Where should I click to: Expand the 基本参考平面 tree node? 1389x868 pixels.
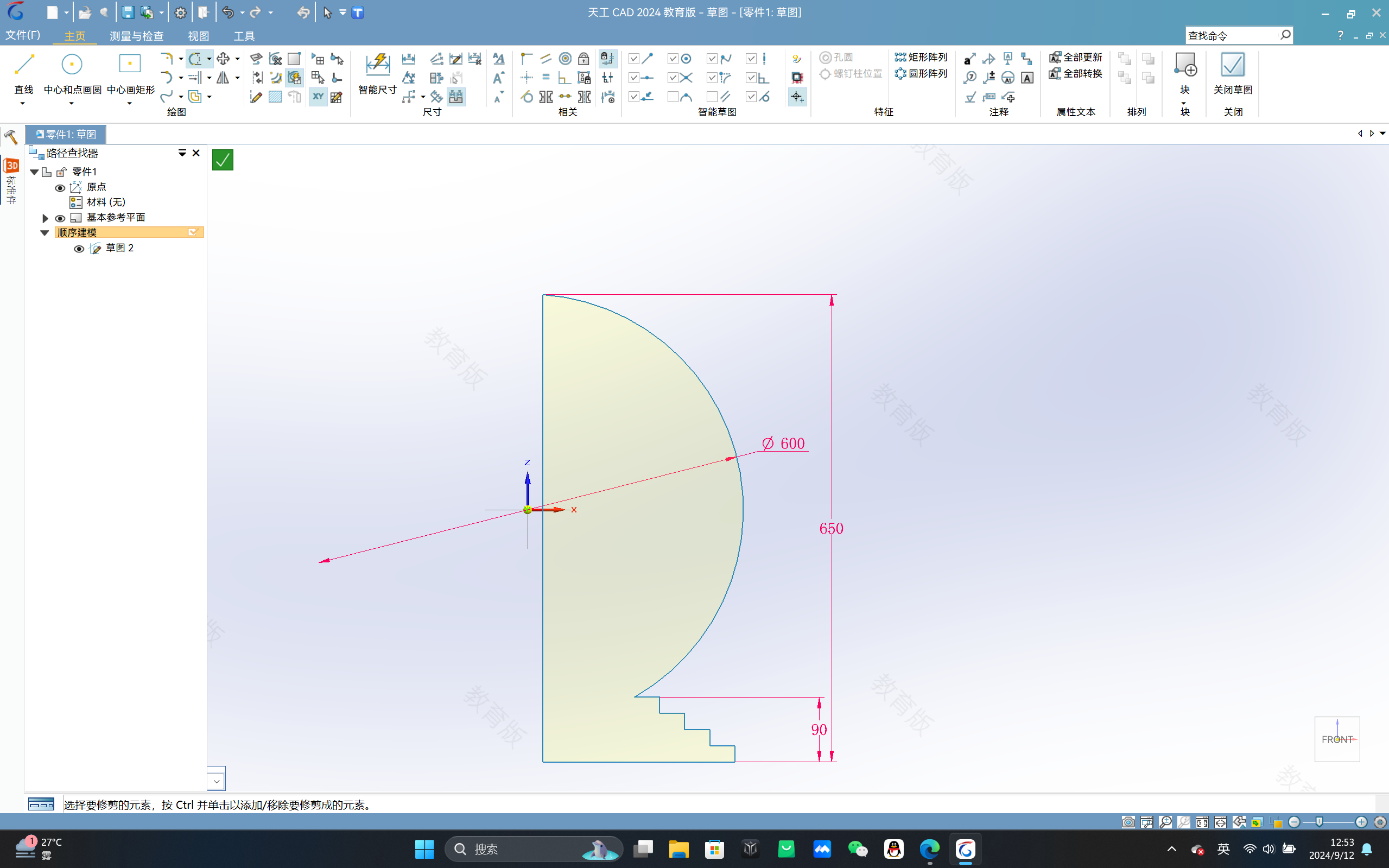[45, 218]
